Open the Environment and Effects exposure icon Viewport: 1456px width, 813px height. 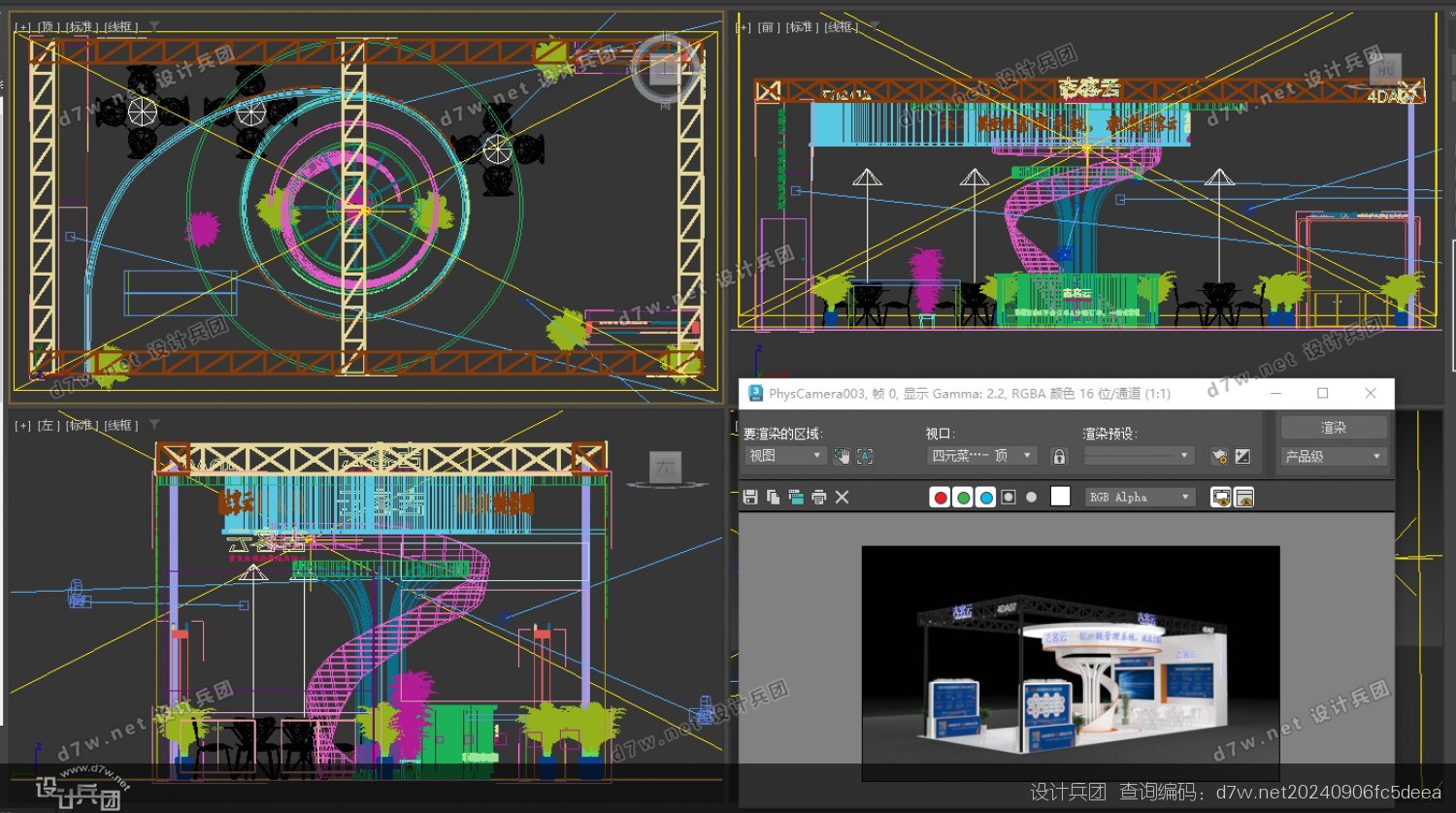pyautogui.click(x=1242, y=456)
